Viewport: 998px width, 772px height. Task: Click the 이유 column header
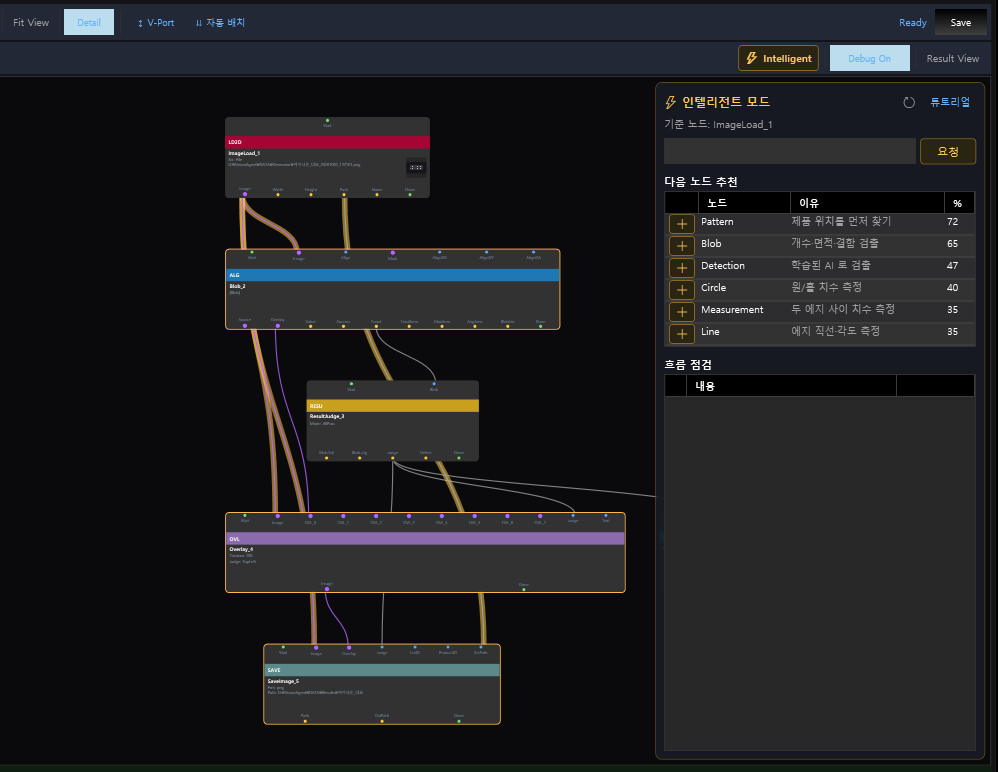(x=867, y=203)
